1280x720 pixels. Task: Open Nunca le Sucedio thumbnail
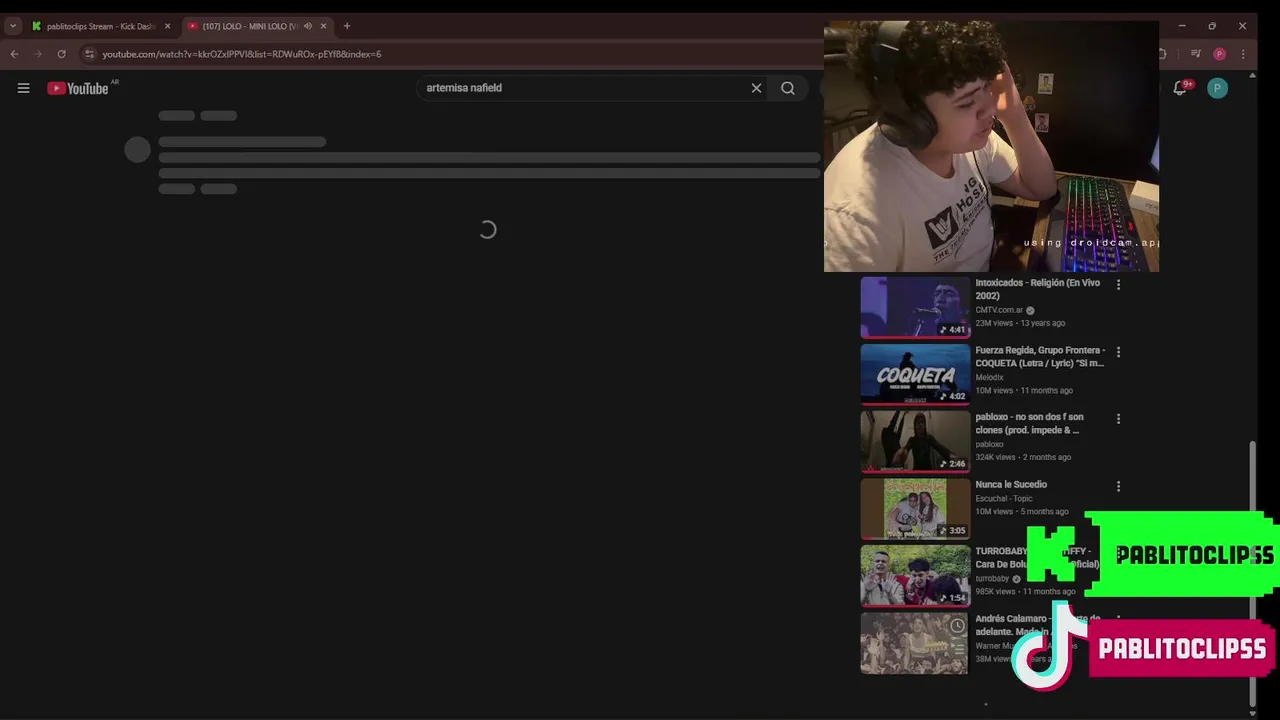914,509
